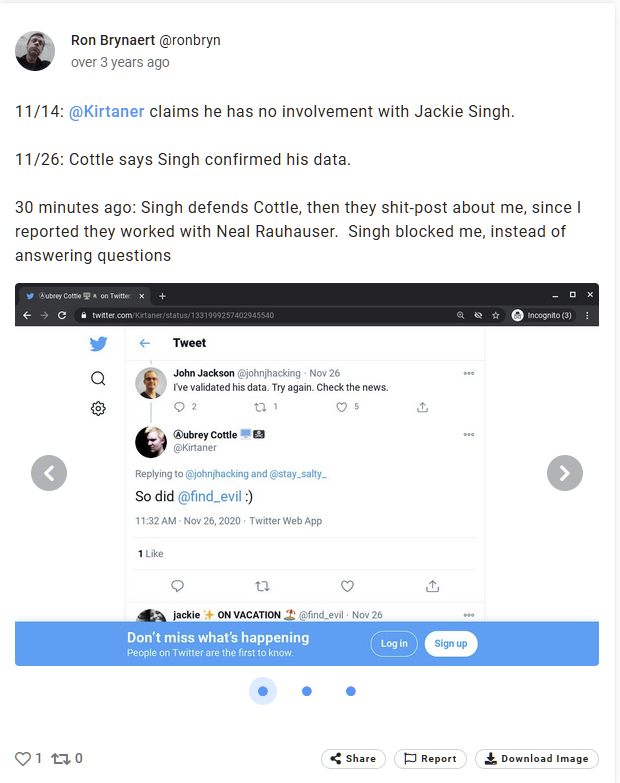
Task: Open Ron Brynaert's profile avatar
Action: tap(35, 51)
